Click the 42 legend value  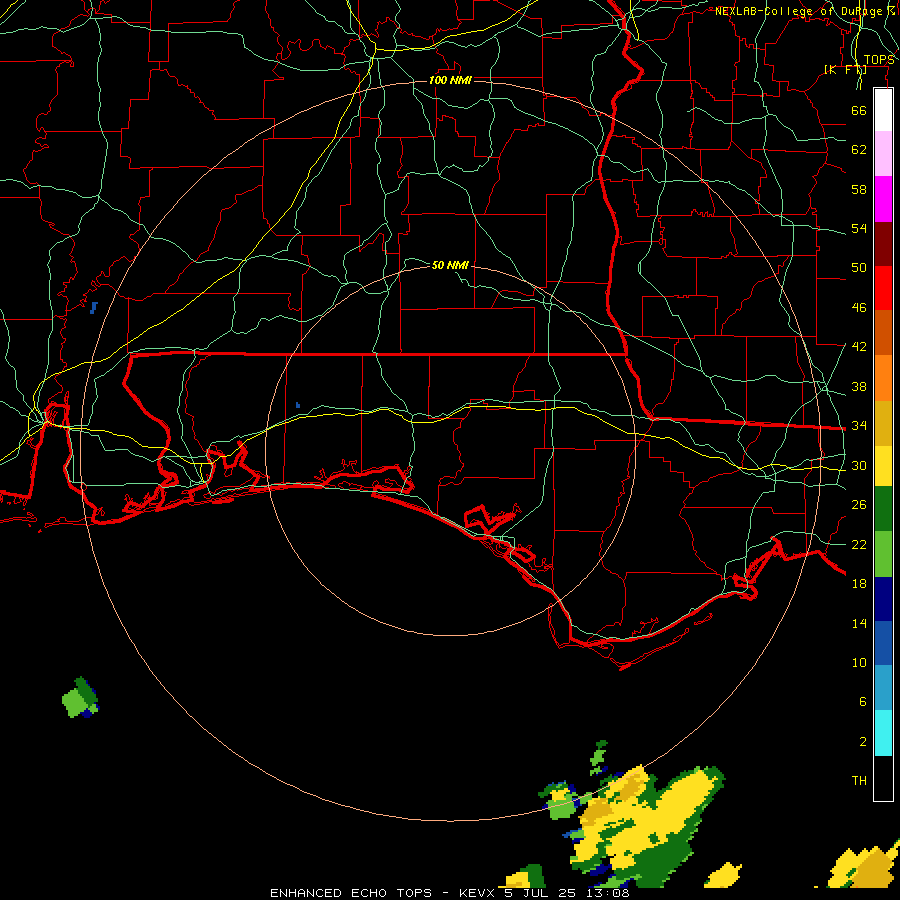(x=859, y=347)
